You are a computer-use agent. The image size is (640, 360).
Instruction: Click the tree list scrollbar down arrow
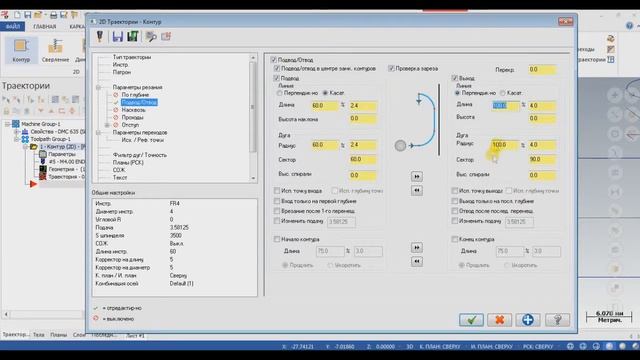[x=253, y=178]
